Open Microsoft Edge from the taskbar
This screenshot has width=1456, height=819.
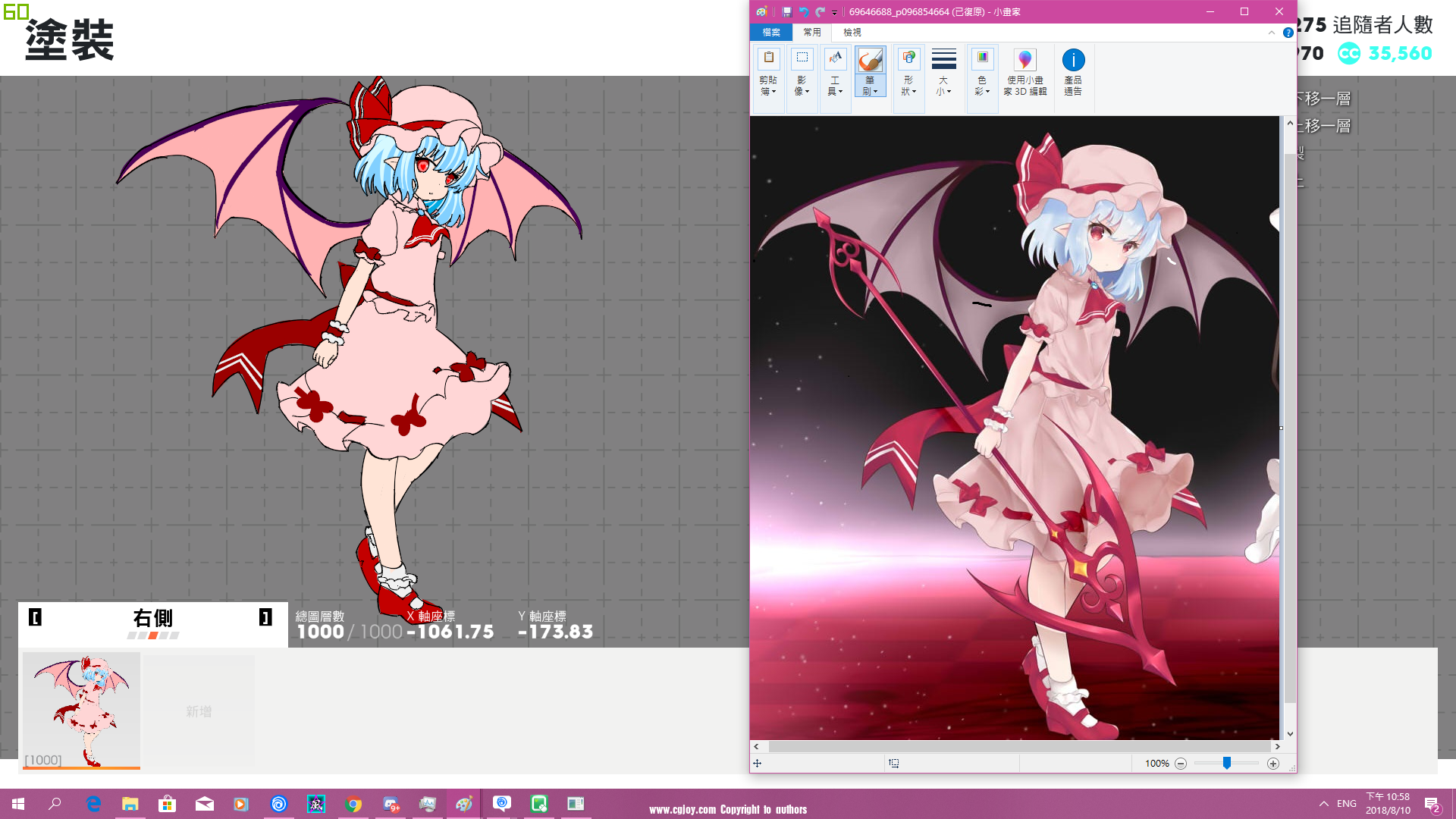(x=93, y=804)
